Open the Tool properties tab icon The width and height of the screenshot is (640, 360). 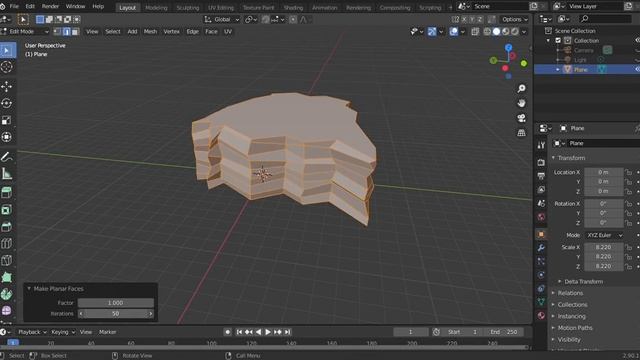coord(541,145)
